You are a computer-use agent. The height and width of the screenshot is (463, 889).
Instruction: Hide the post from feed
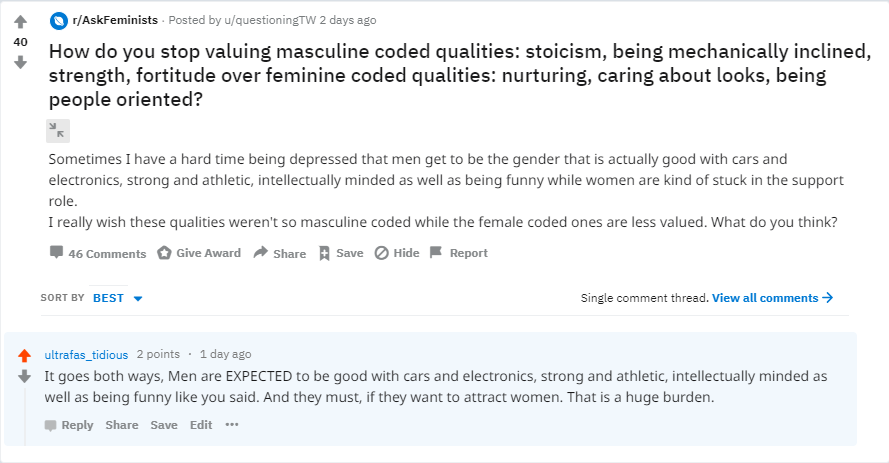tap(397, 253)
